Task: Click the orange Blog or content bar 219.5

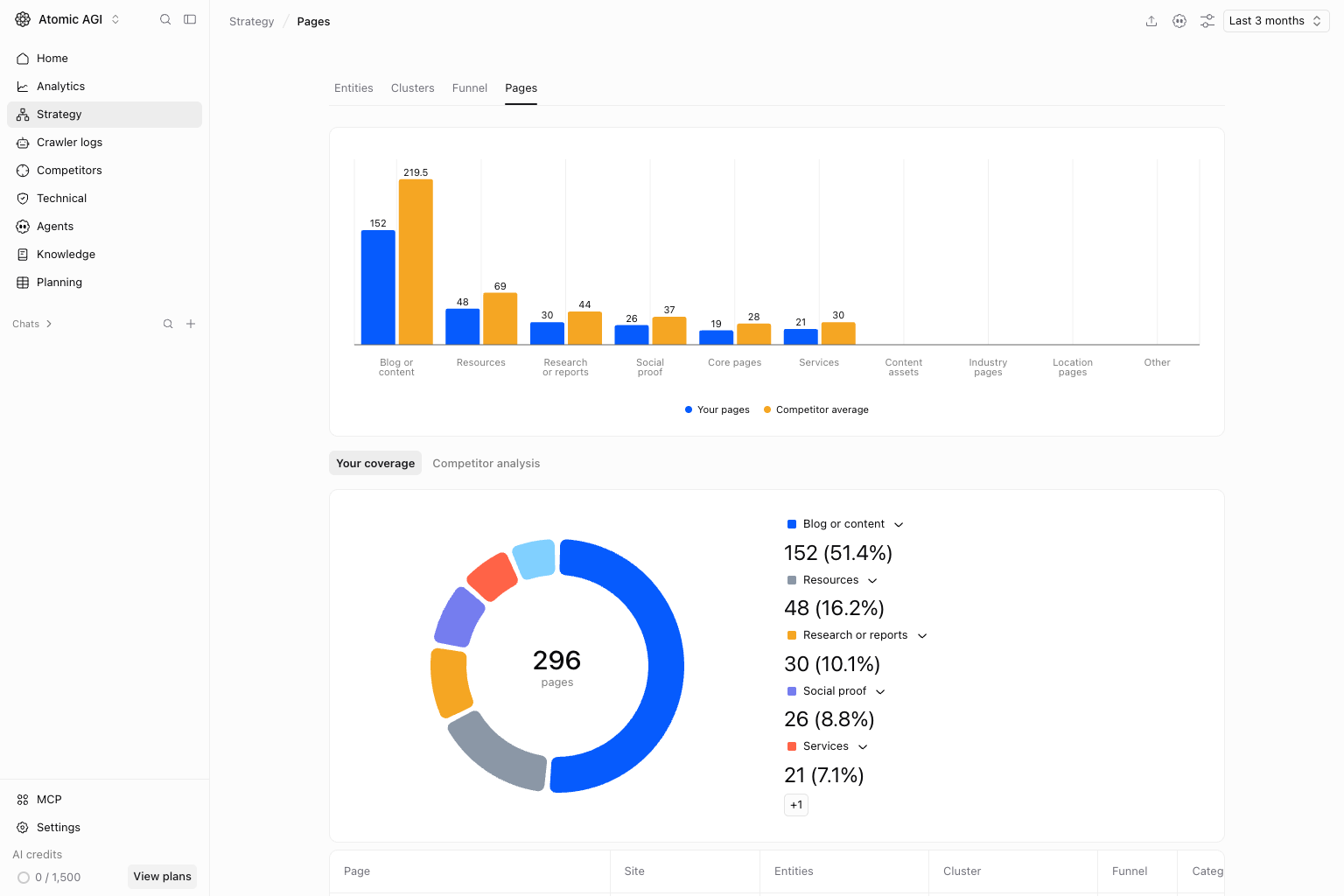Action: 416,262
